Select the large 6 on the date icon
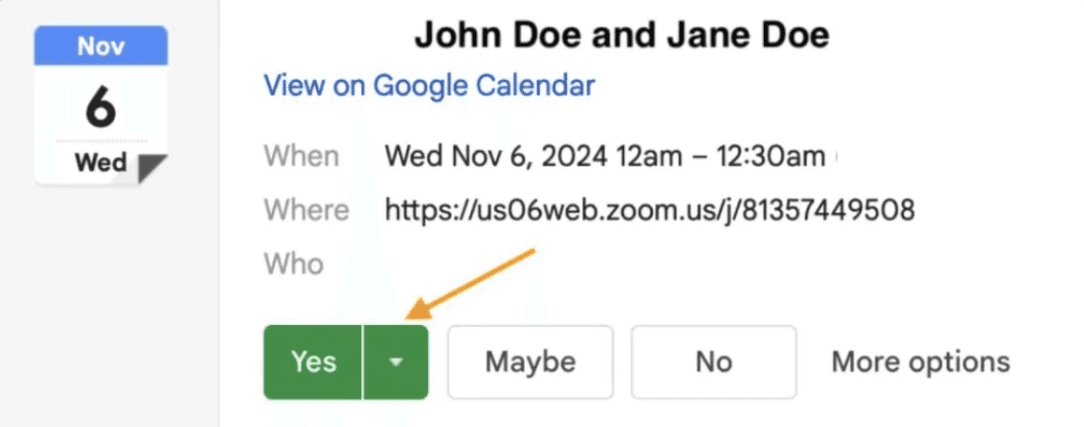This screenshot has height=427, width=1084. 101,108
